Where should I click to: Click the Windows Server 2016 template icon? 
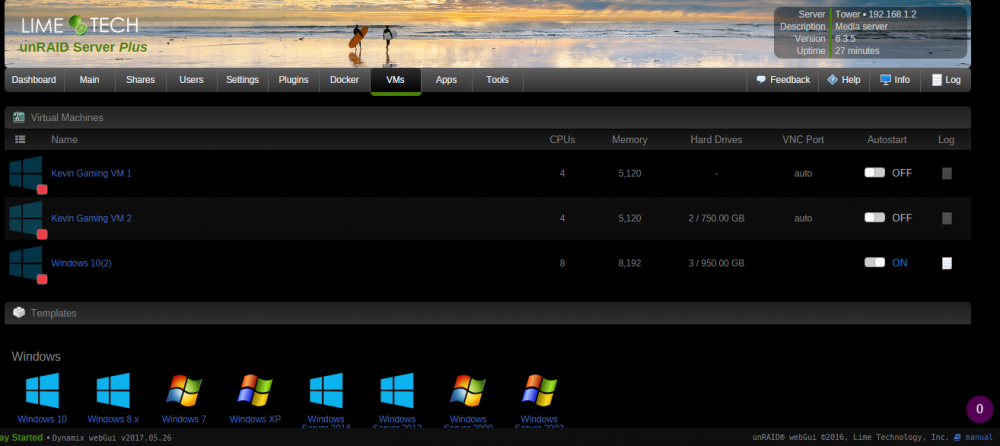point(326,390)
